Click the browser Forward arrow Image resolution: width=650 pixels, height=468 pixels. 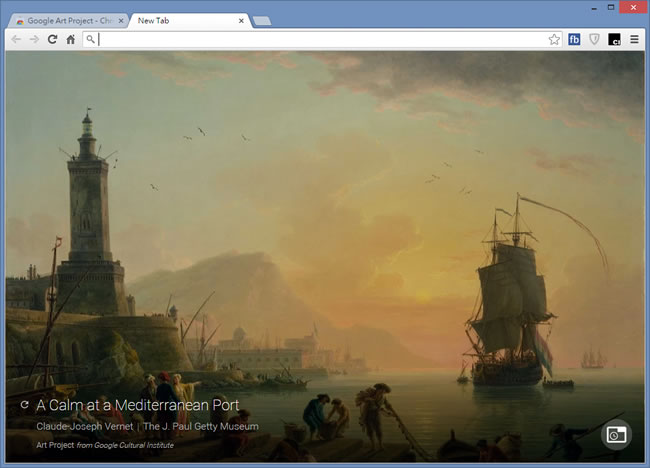[x=34, y=39]
